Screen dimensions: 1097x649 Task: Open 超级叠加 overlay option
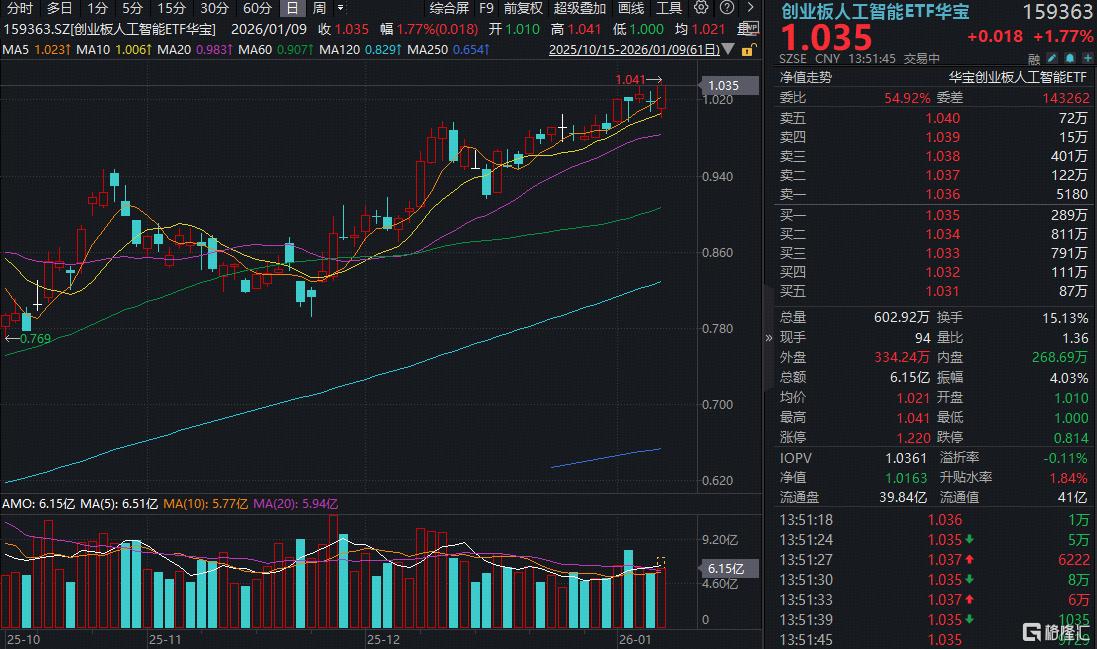pos(579,8)
